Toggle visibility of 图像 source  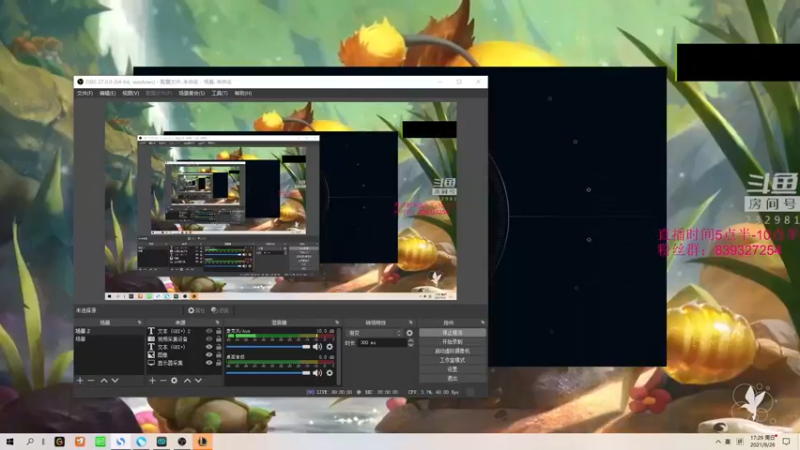tap(209, 355)
